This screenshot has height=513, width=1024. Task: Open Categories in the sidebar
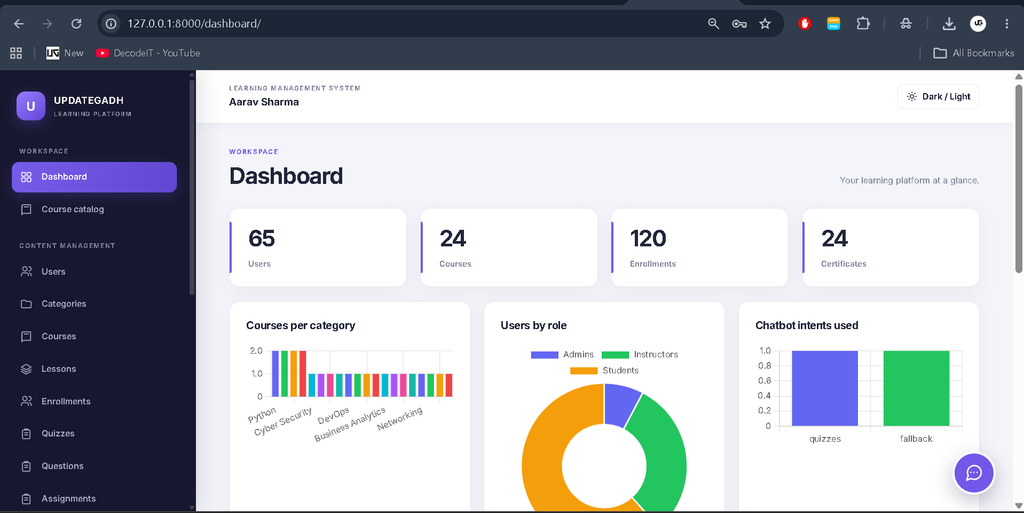pyautogui.click(x=94, y=304)
